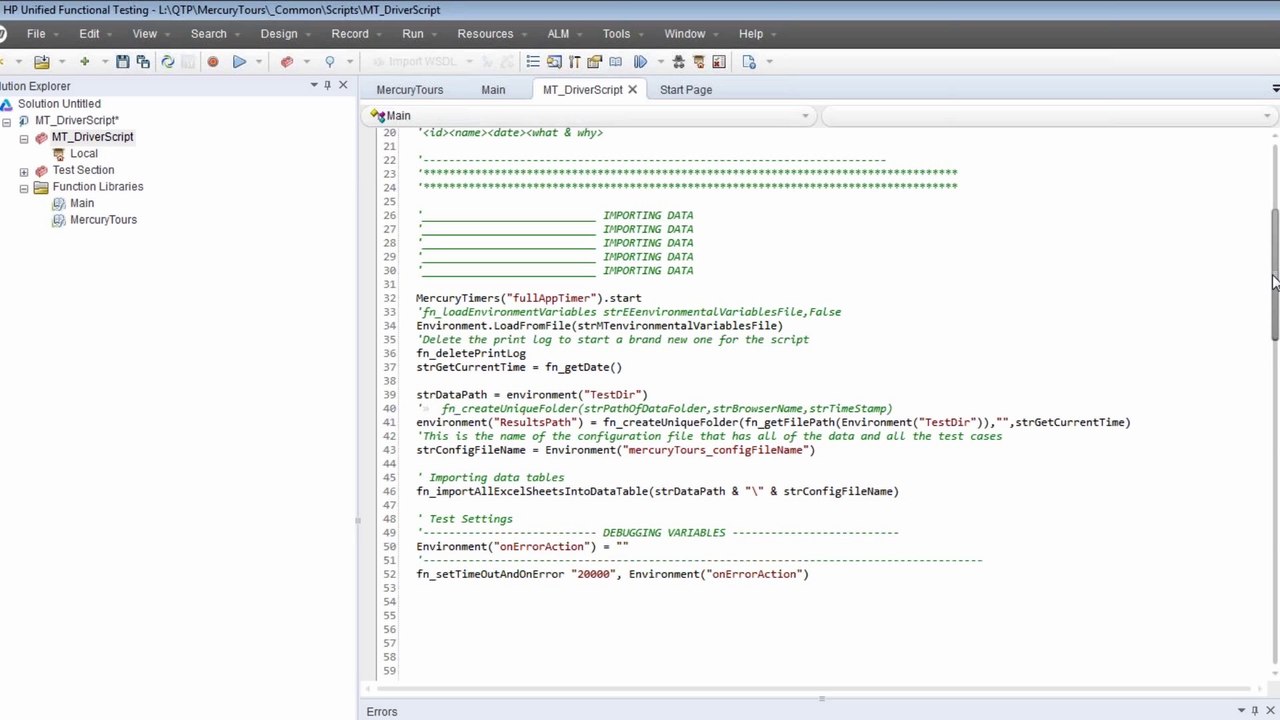Open the Help menu

(751, 34)
